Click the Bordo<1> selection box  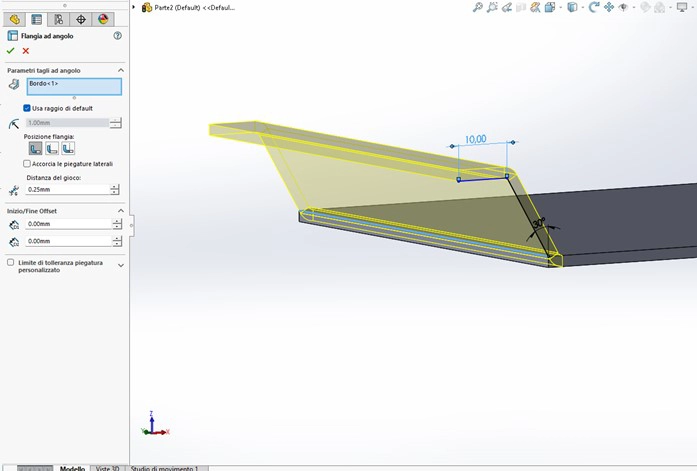(x=74, y=86)
